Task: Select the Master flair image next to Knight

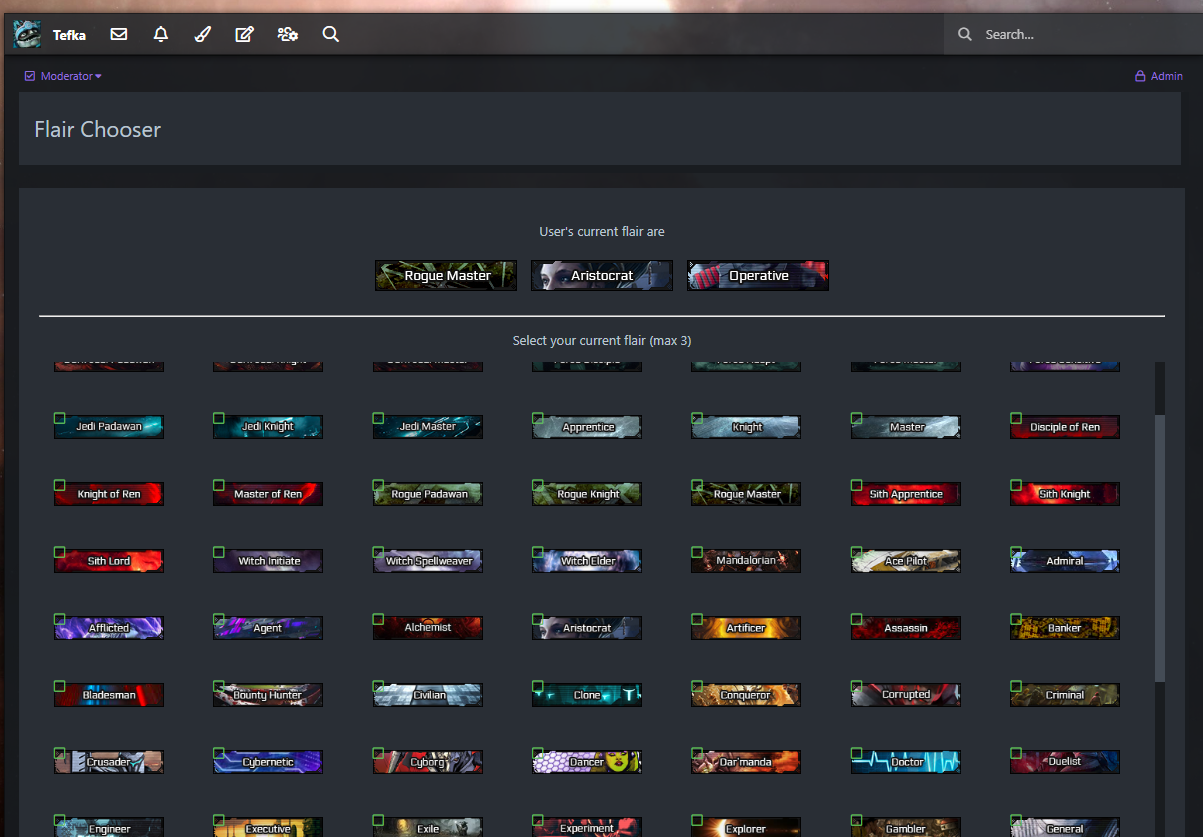Action: coord(906,427)
